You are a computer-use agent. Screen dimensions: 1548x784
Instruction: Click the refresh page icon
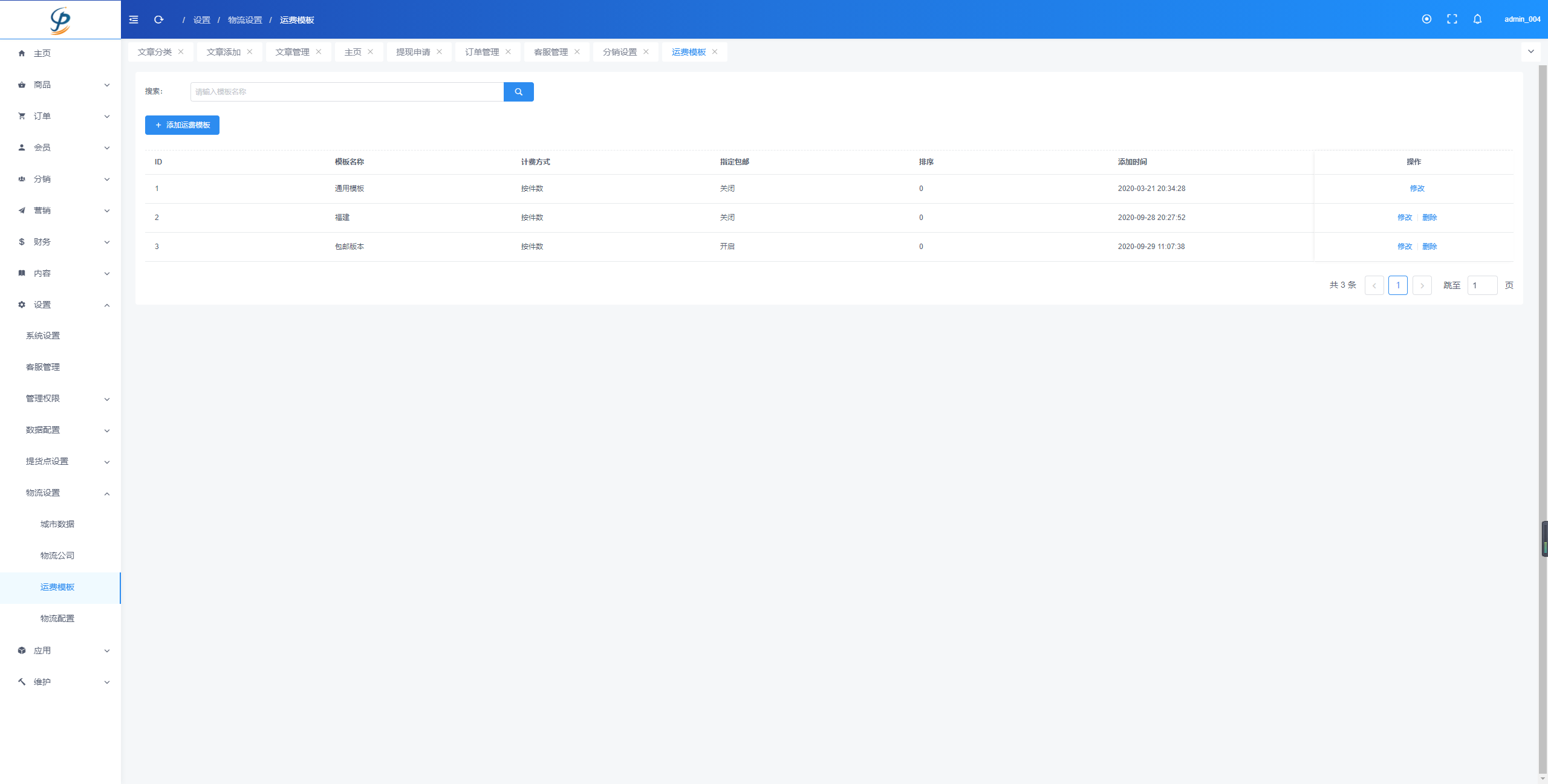[x=158, y=20]
